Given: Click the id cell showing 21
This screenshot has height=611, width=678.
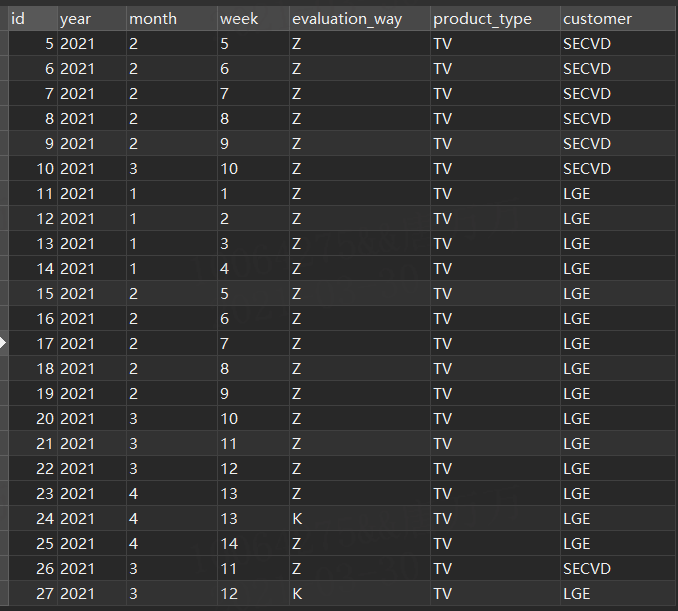Looking at the screenshot, I should coord(33,444).
